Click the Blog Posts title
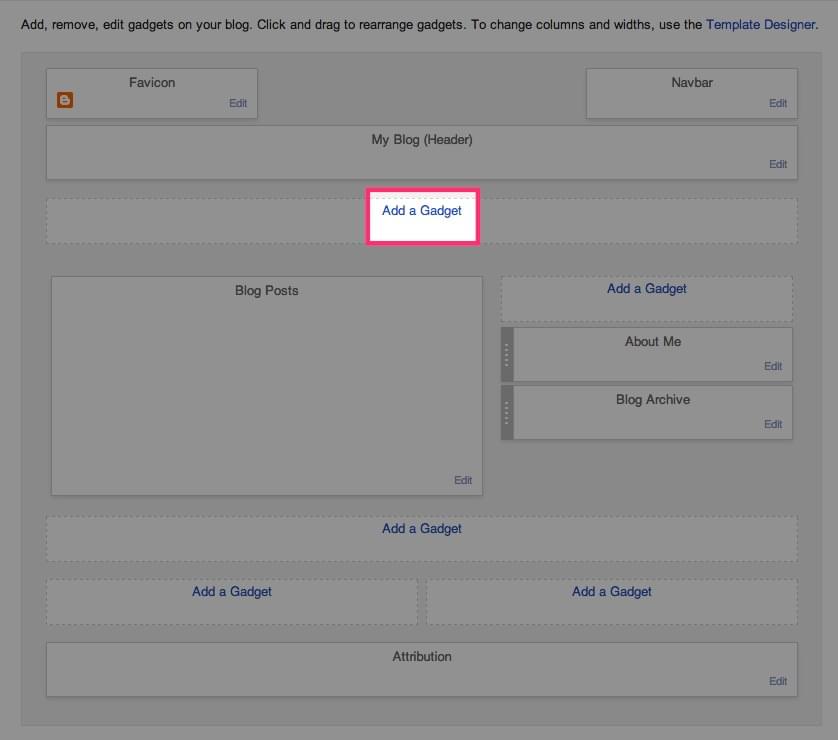838x740 pixels. [x=267, y=291]
